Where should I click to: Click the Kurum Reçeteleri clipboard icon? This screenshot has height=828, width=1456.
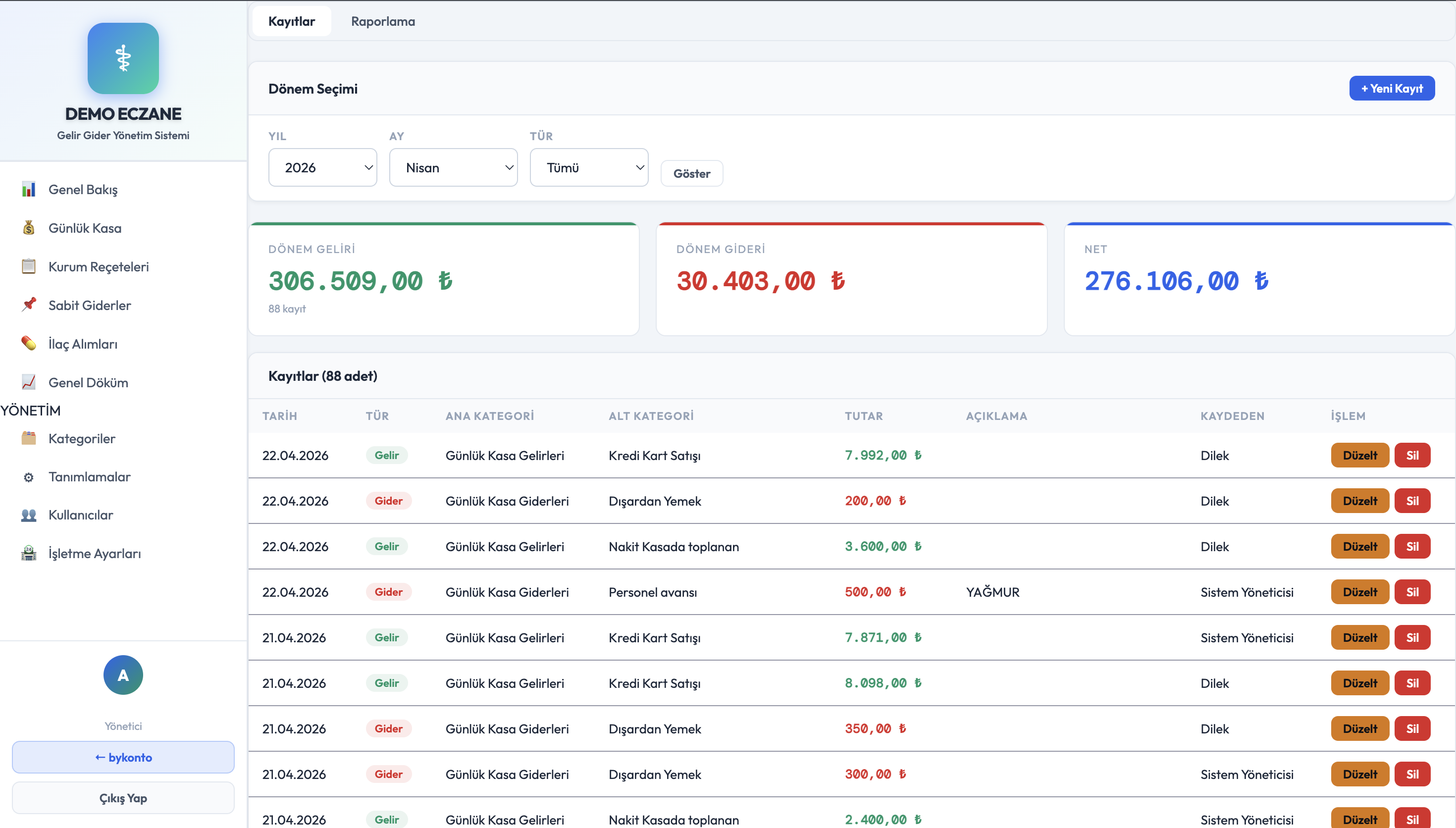[x=28, y=267]
